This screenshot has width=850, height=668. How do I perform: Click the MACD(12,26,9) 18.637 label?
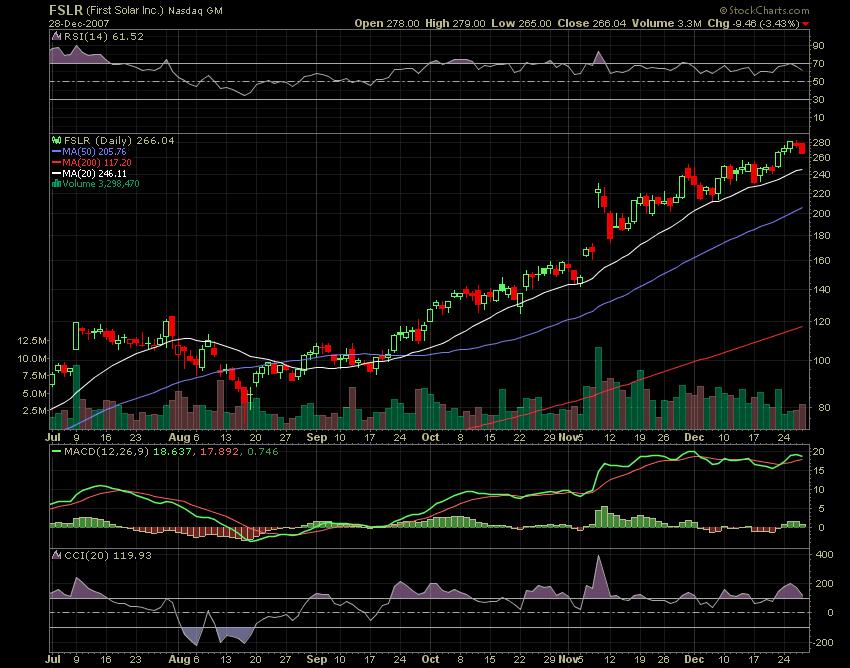click(127, 451)
